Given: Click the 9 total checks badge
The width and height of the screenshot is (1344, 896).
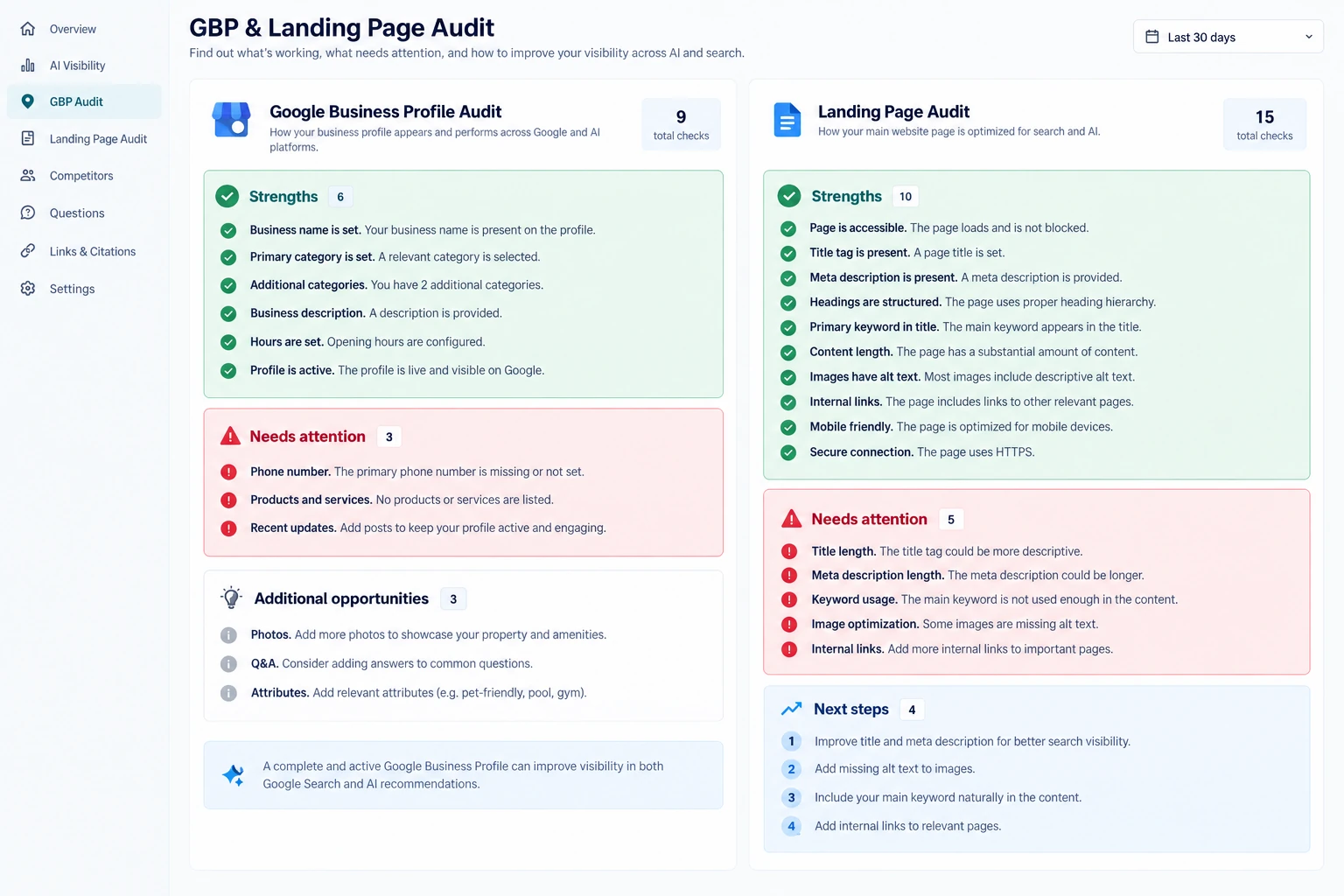Looking at the screenshot, I should (x=681, y=124).
